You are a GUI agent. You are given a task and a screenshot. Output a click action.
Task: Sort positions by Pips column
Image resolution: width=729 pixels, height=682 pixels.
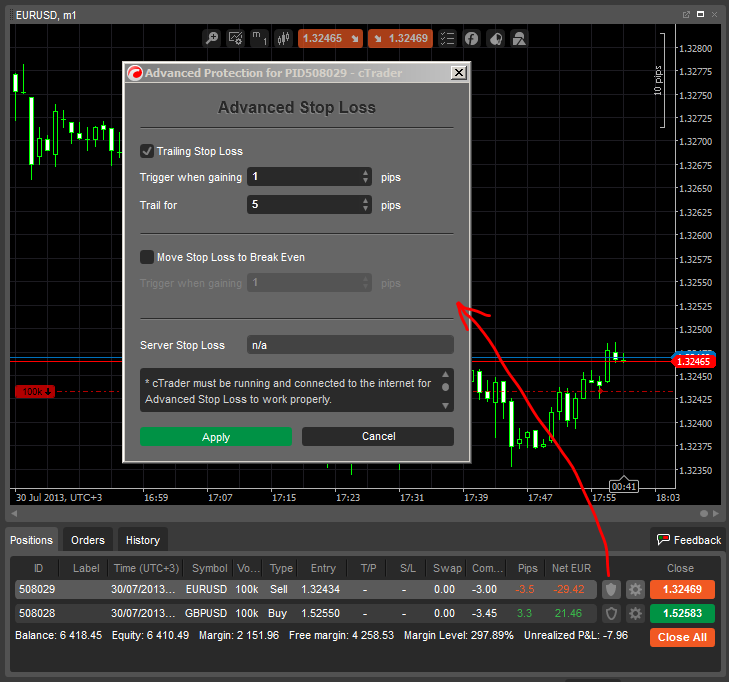pyautogui.click(x=528, y=568)
